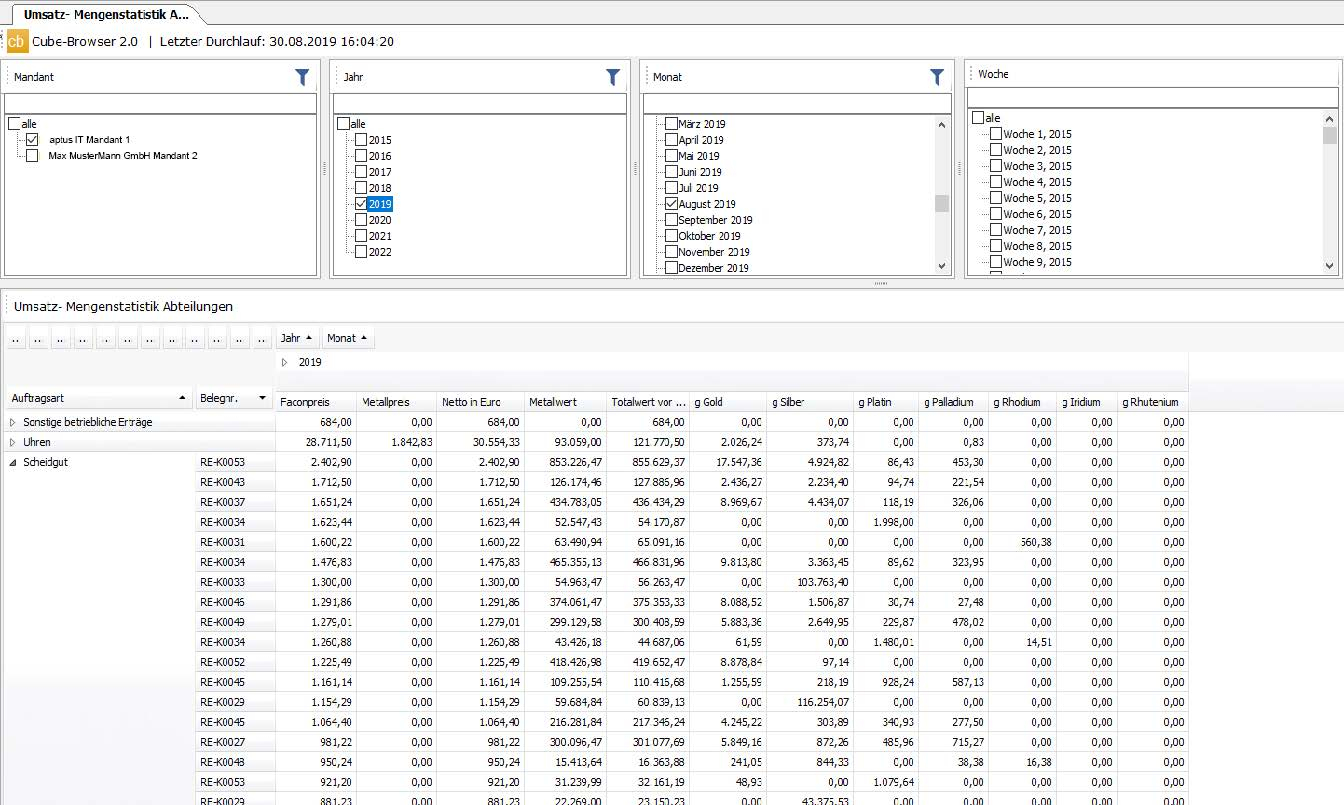Click the Cube-Browser logo icon
Viewport: 1344px width, 805px height.
[x=17, y=41]
